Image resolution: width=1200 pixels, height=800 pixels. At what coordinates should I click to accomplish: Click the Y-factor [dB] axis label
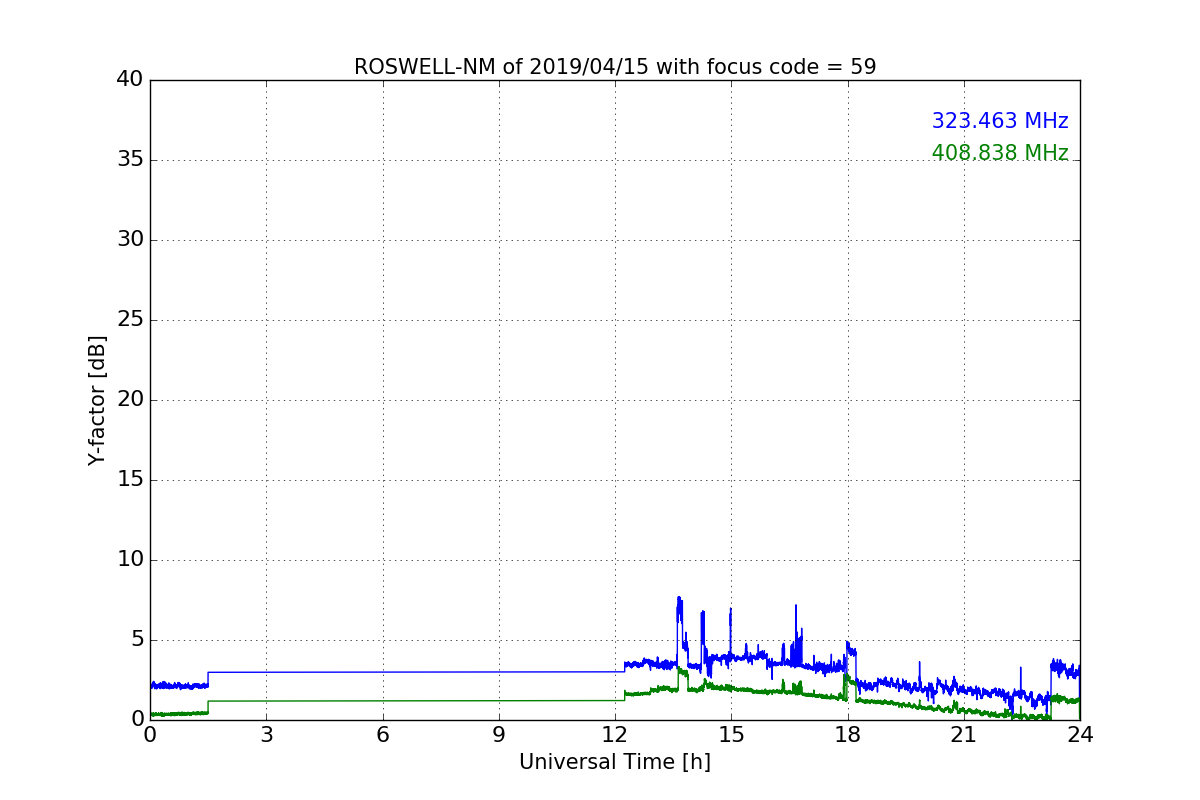[x=97, y=400]
